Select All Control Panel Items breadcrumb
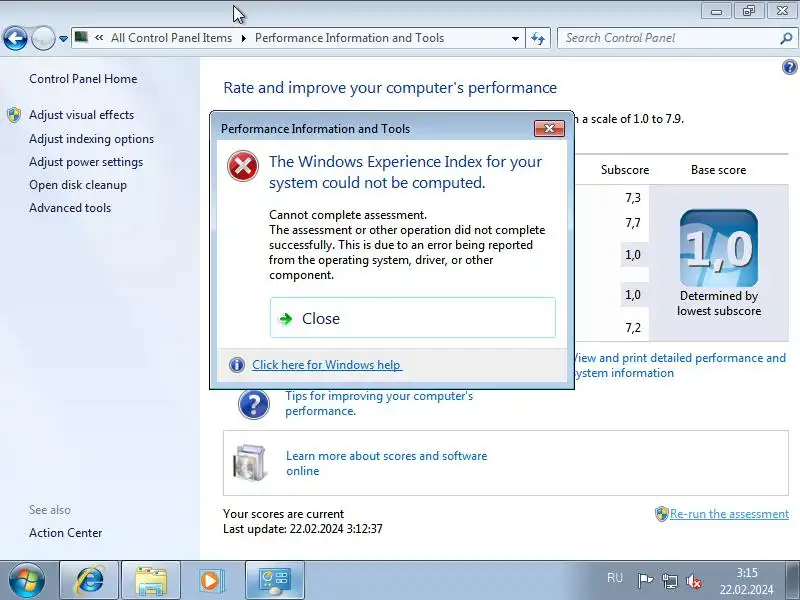The image size is (800, 600). [171, 38]
